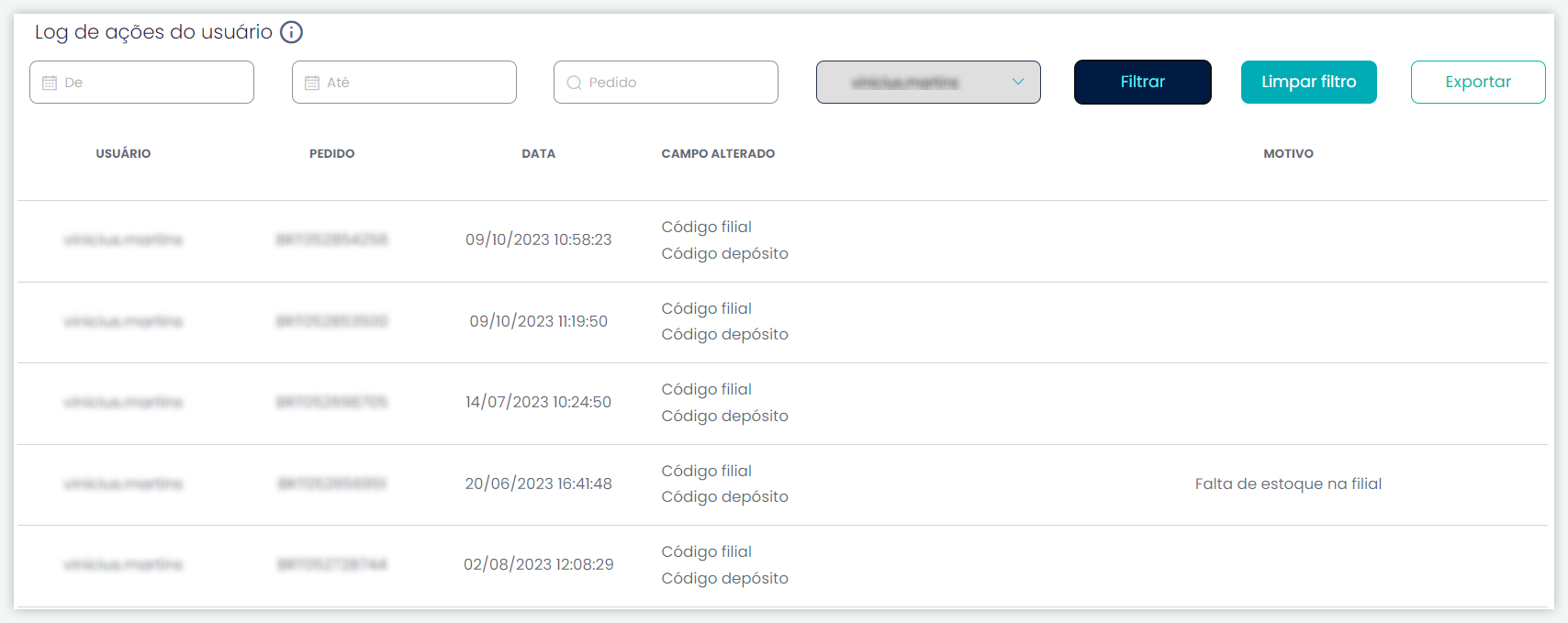Click Código depósito in the 09/10/2023 10:58:23 row
1568x623 pixels.
[x=725, y=253]
